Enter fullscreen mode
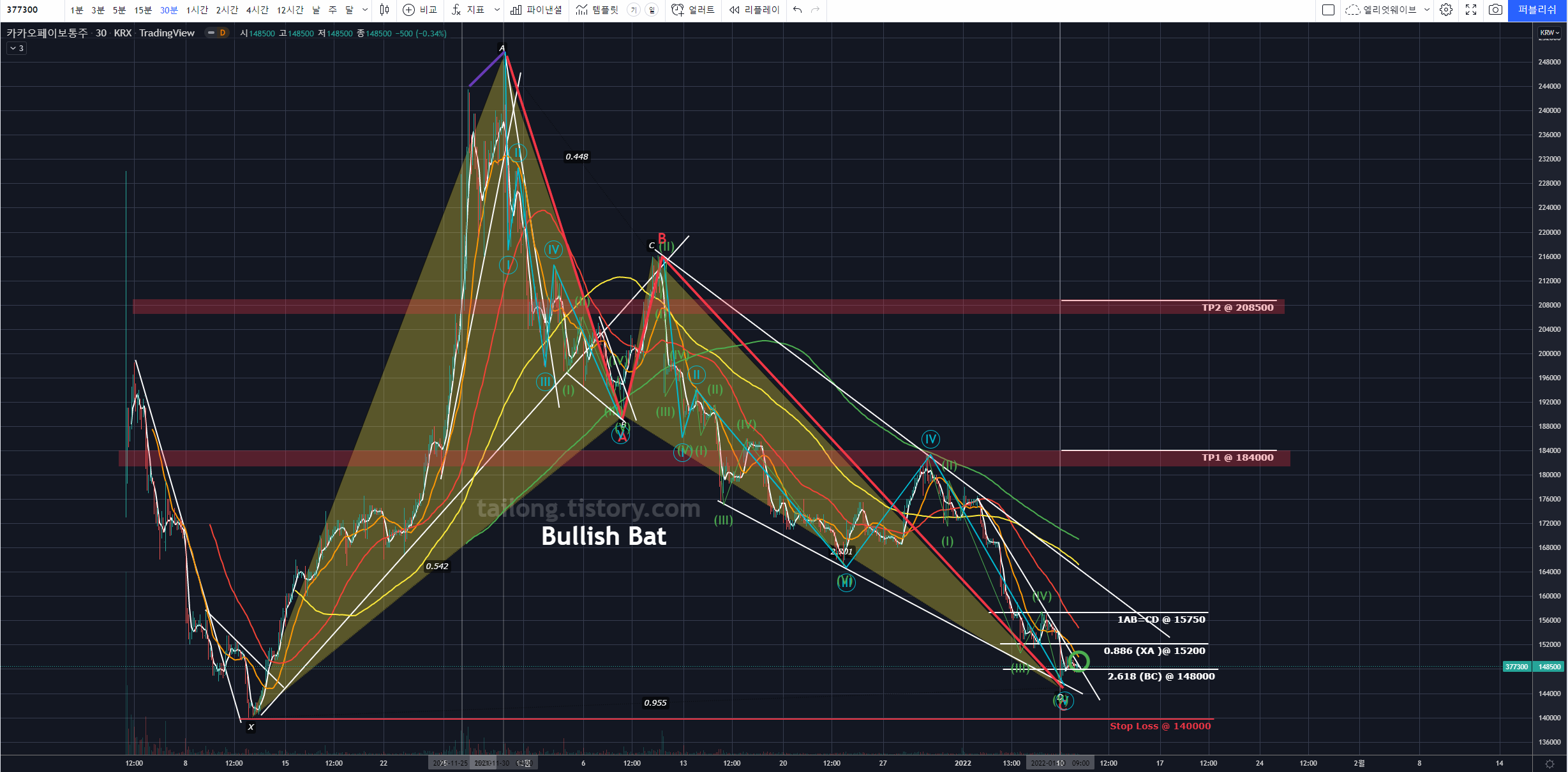The width and height of the screenshot is (1568, 772). click(x=1471, y=10)
